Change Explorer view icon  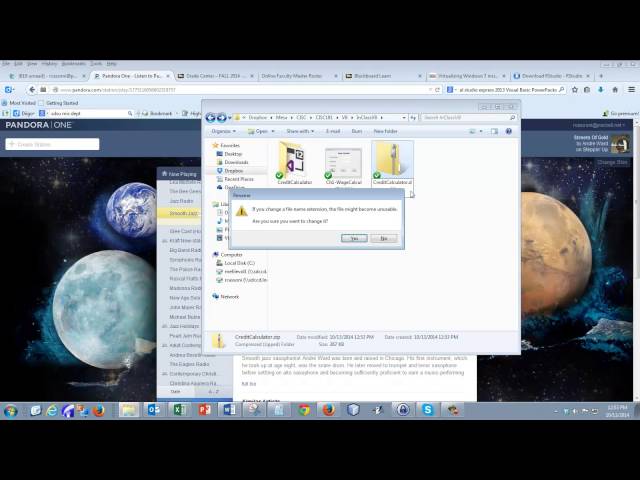point(472,131)
